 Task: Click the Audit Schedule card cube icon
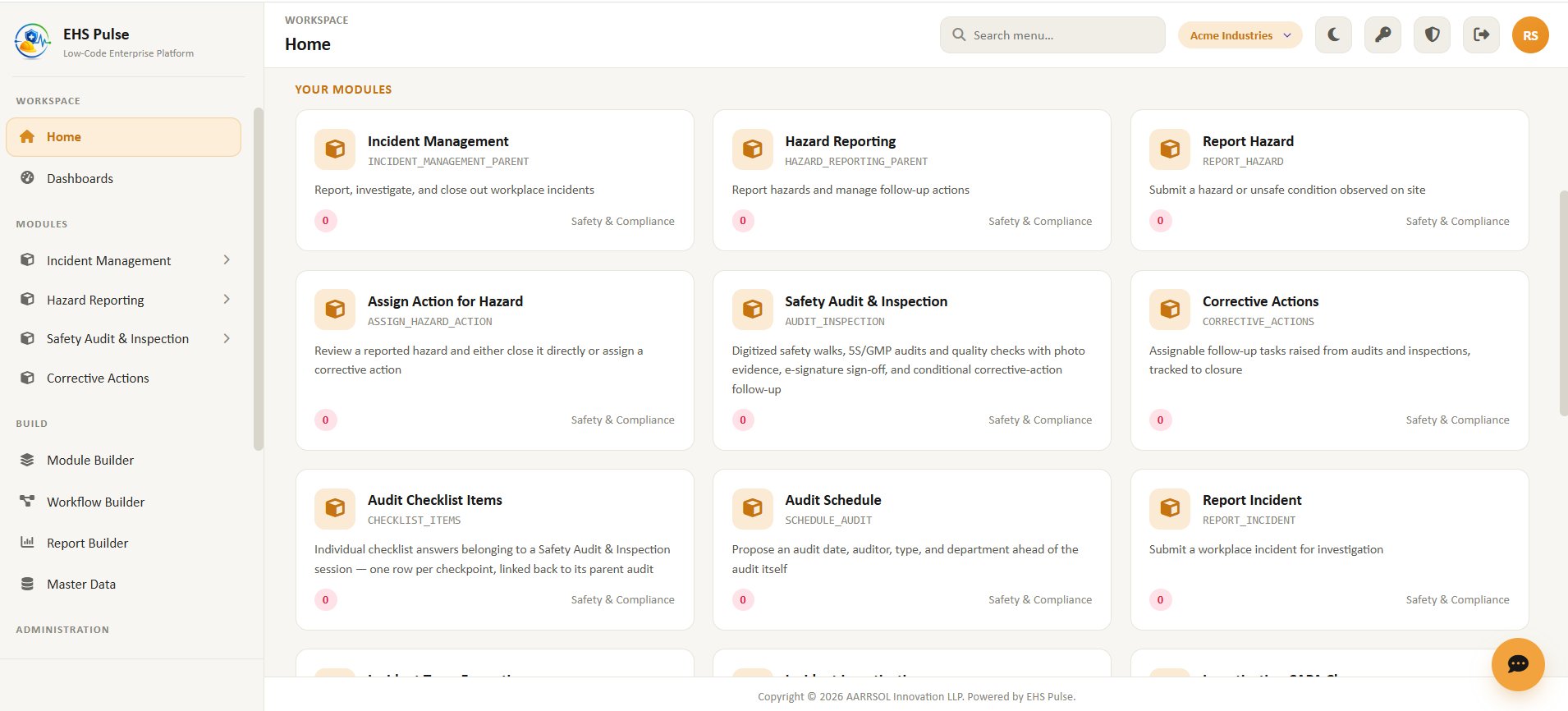pyautogui.click(x=752, y=508)
